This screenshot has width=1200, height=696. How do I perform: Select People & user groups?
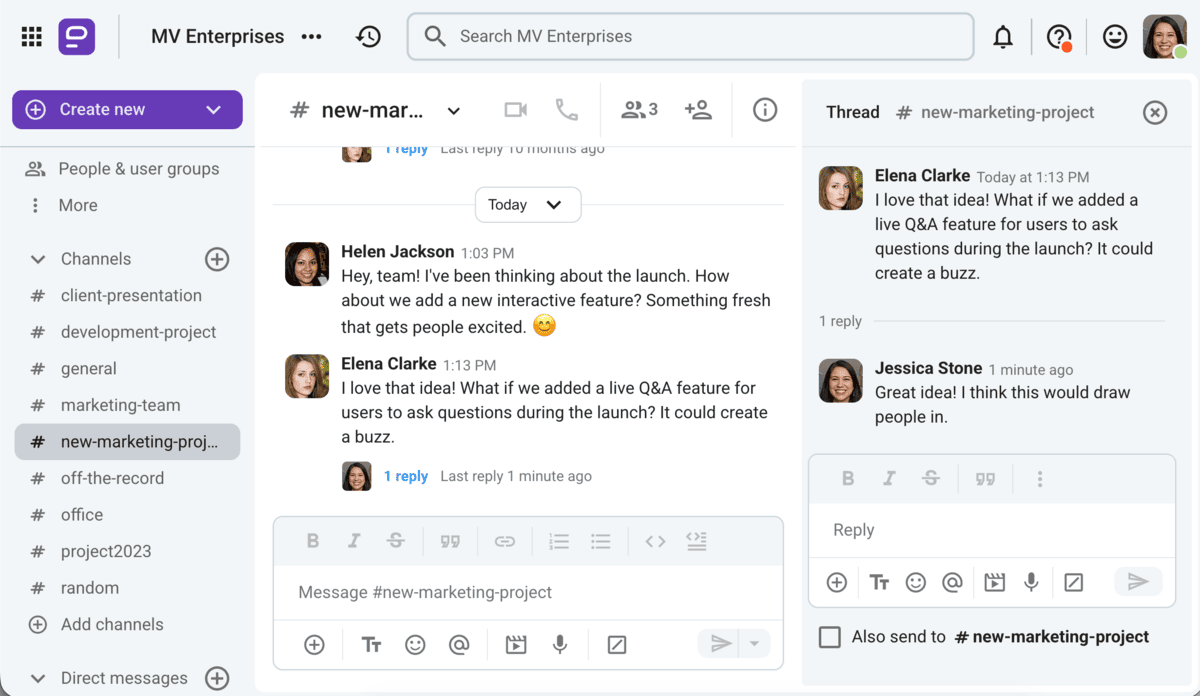138,169
